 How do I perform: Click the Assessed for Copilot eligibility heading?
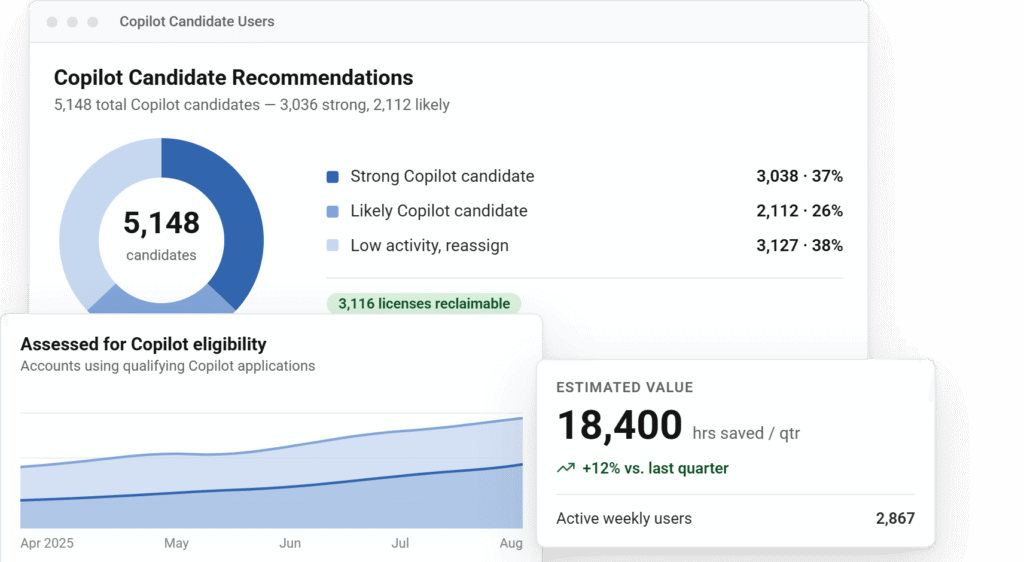pos(143,344)
